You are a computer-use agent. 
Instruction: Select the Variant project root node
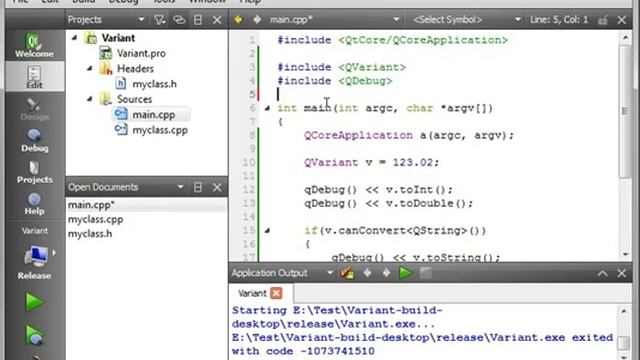click(118, 38)
